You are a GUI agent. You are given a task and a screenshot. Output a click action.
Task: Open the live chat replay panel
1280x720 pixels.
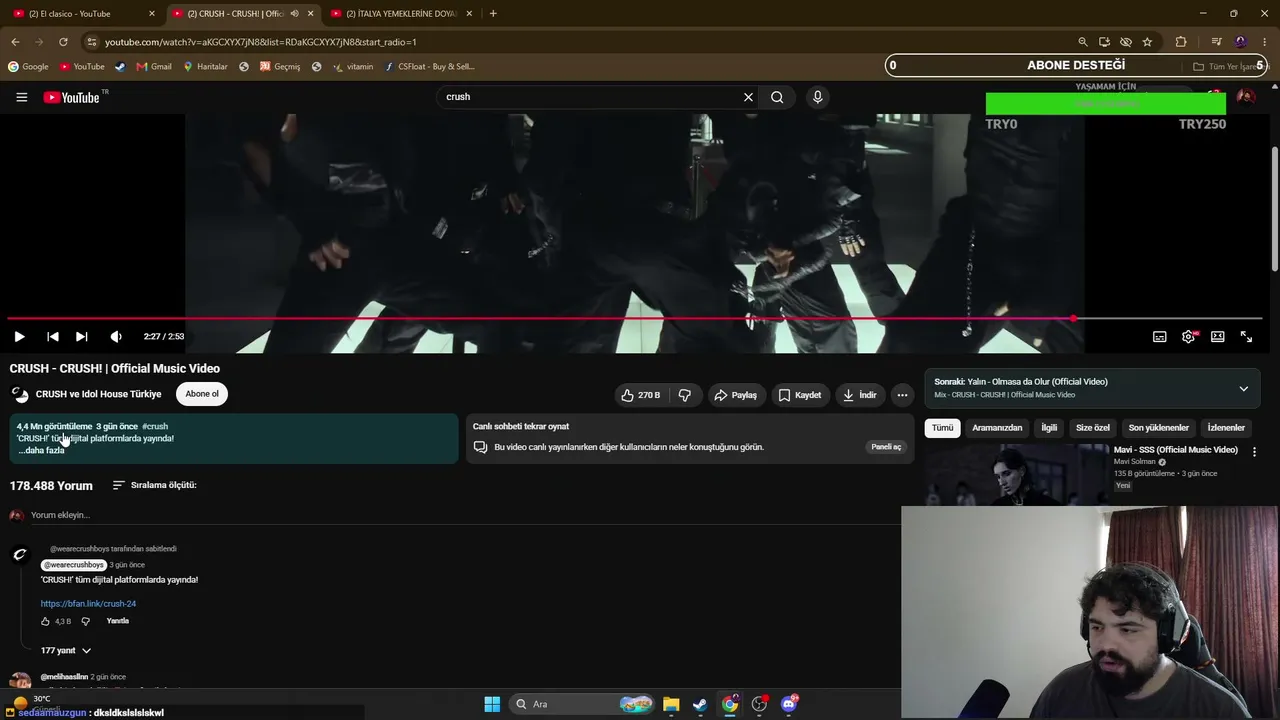(886, 447)
